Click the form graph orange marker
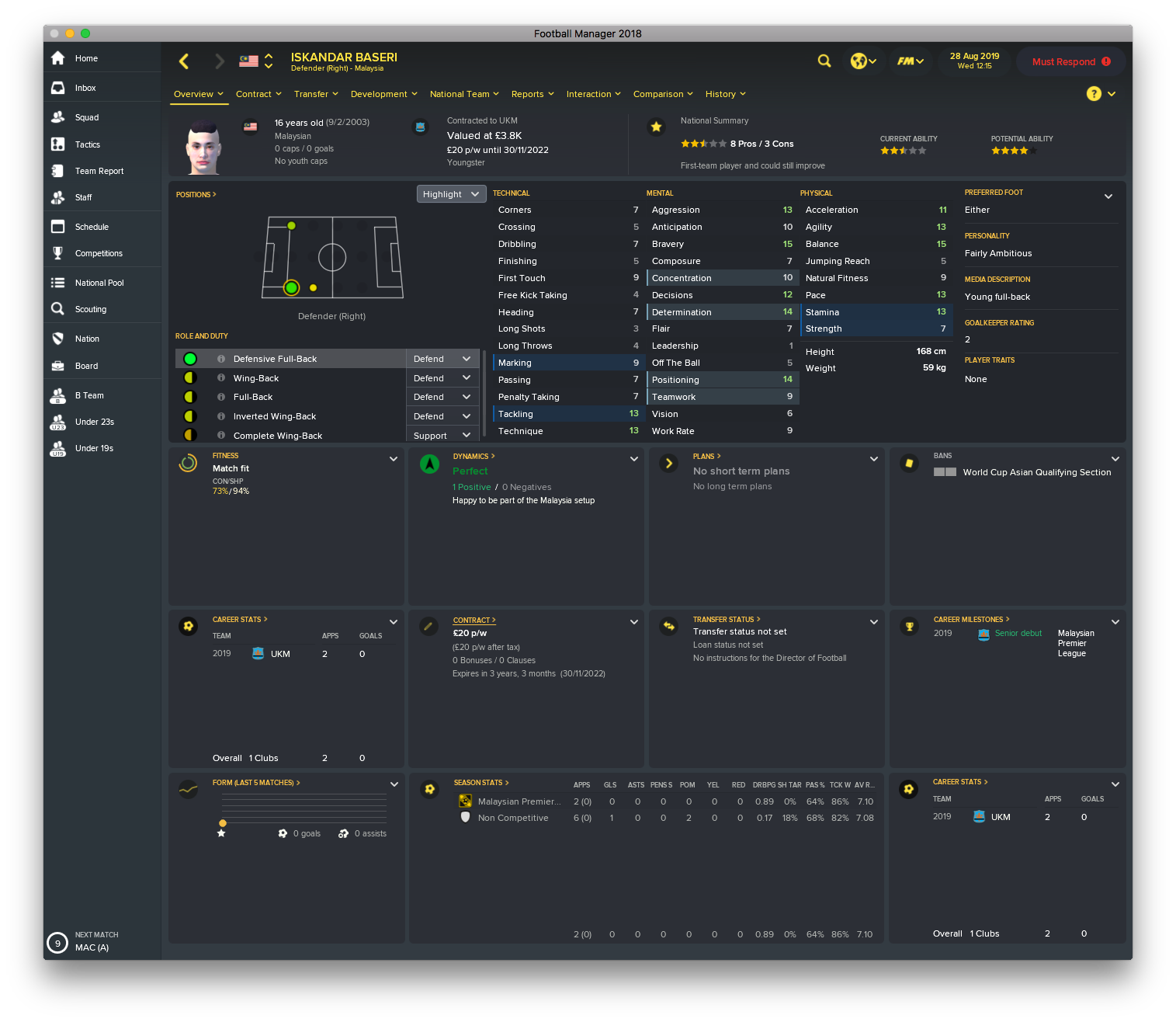Image resolution: width=1176 pixels, height=1022 pixels. coord(223,823)
